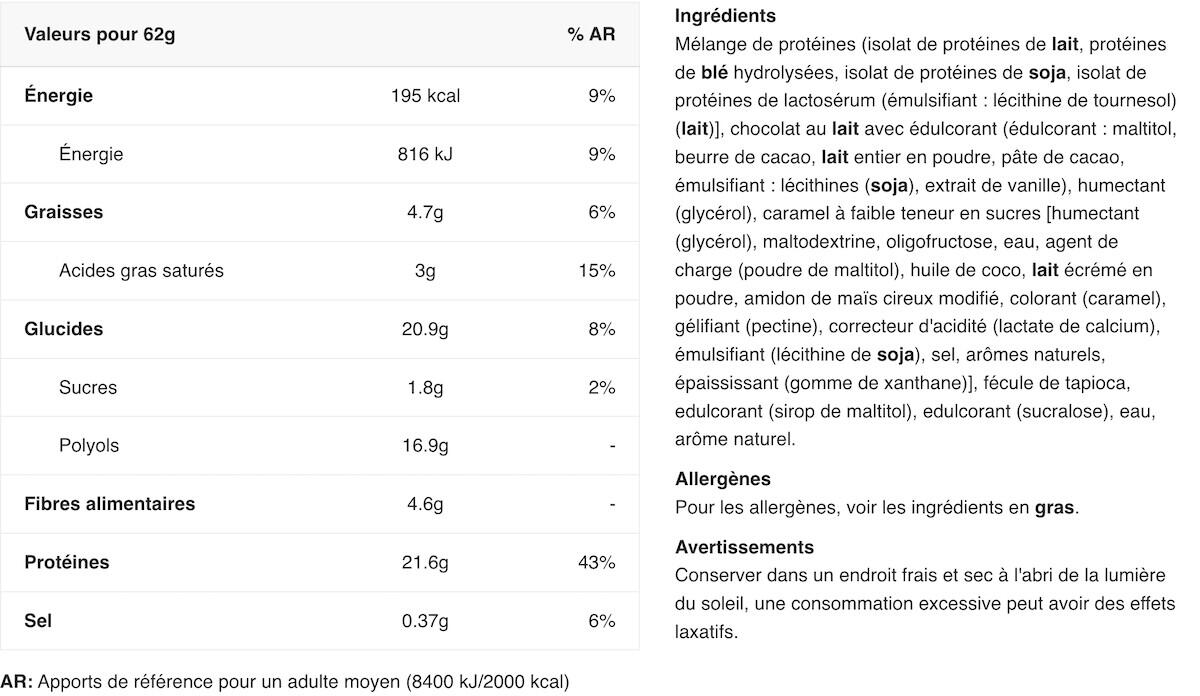Viewport: 1200px width, 696px height.
Task: Select the 'Protéines' row label
Action: (67, 562)
